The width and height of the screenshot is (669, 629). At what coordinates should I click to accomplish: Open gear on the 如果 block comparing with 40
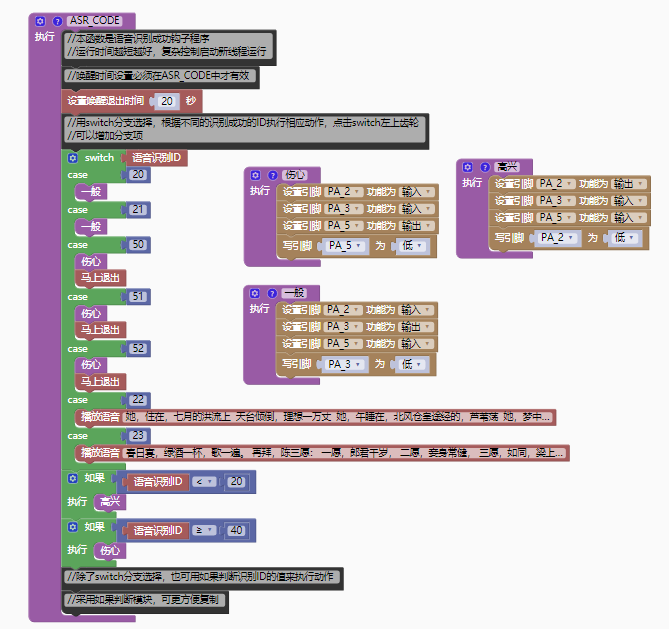pos(73,527)
